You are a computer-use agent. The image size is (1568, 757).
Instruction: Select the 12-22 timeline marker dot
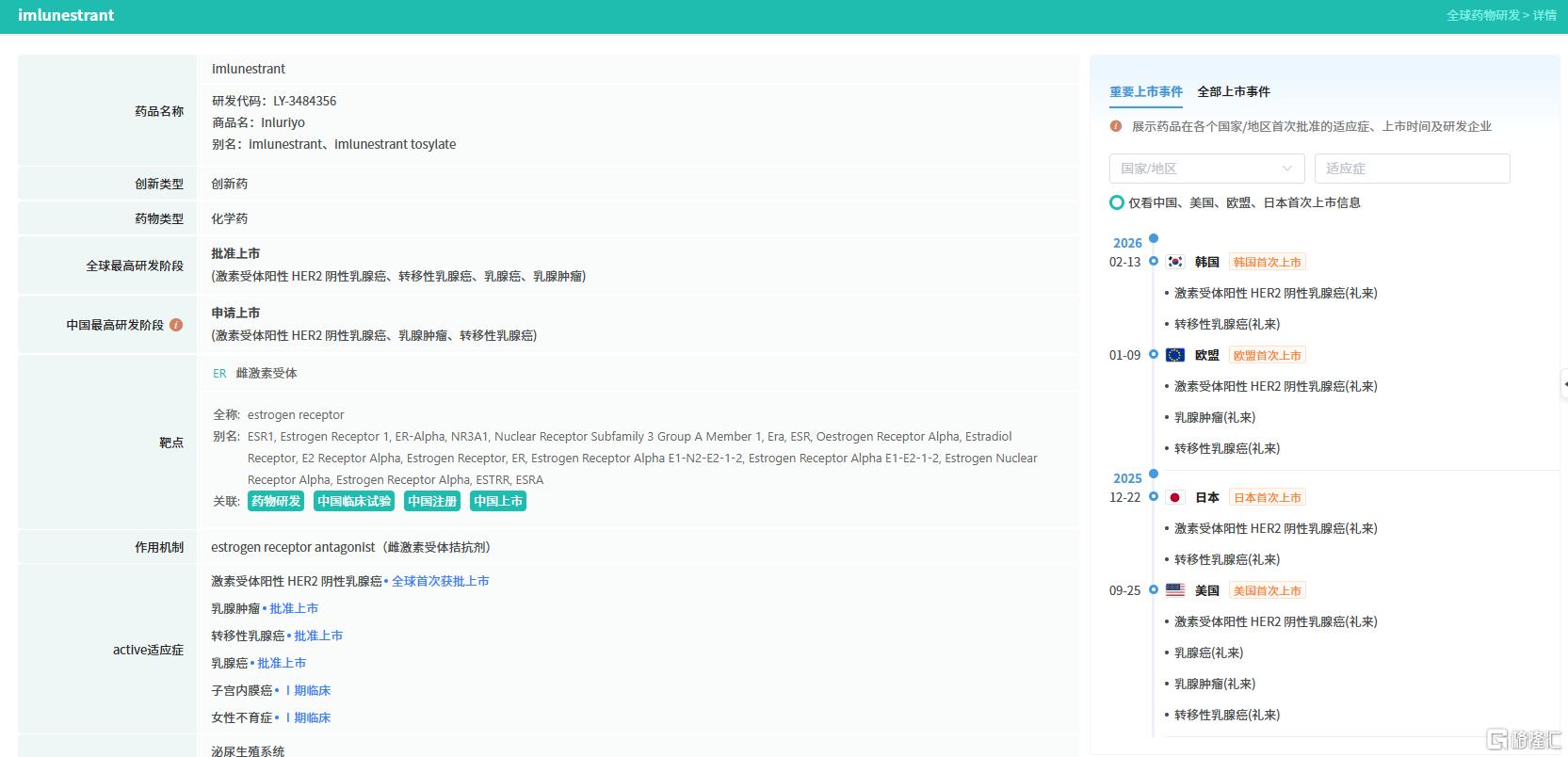[1154, 496]
